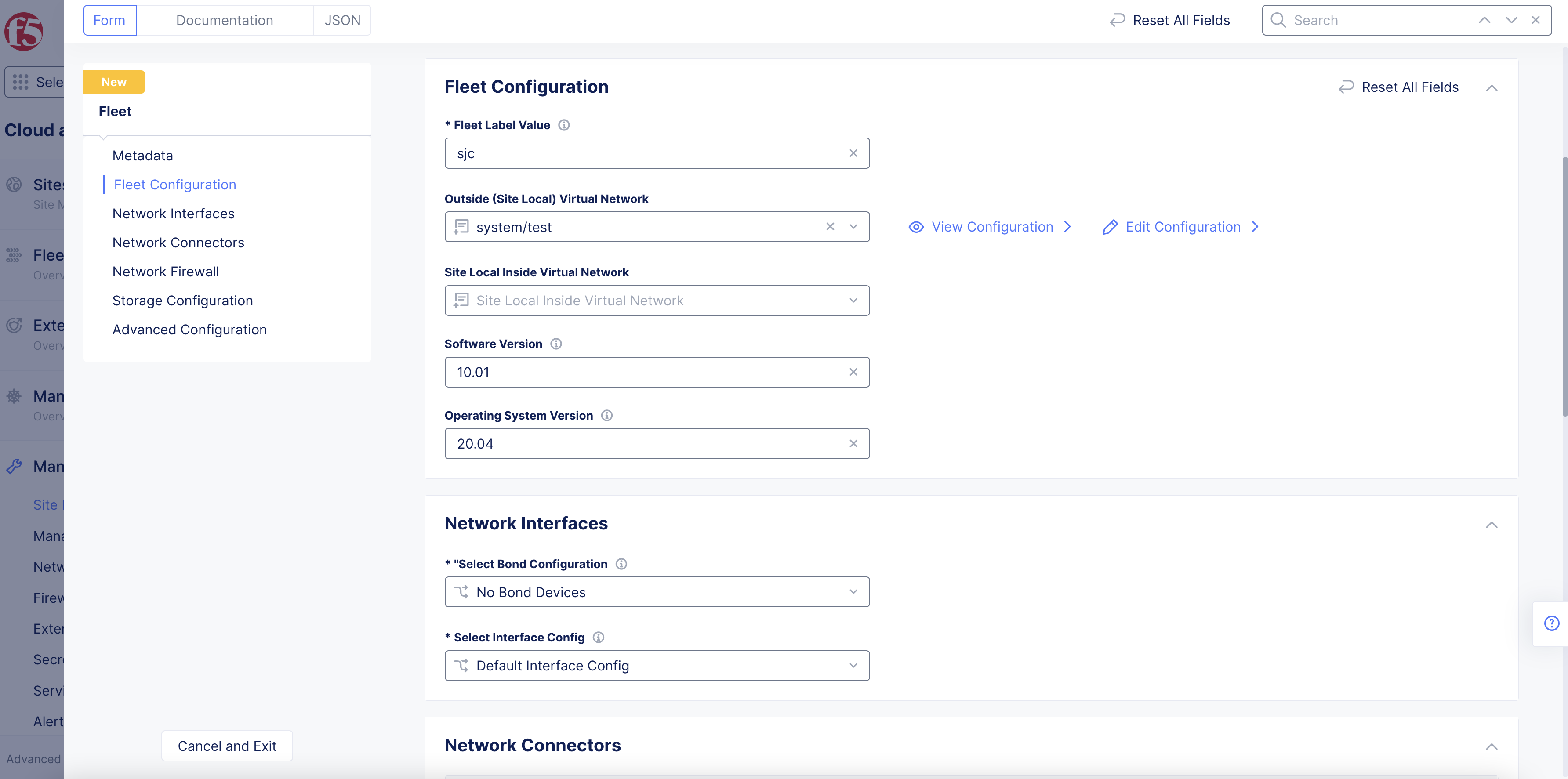
Task: Click Fleet Configuration section reset arrow icon
Action: tap(1346, 87)
